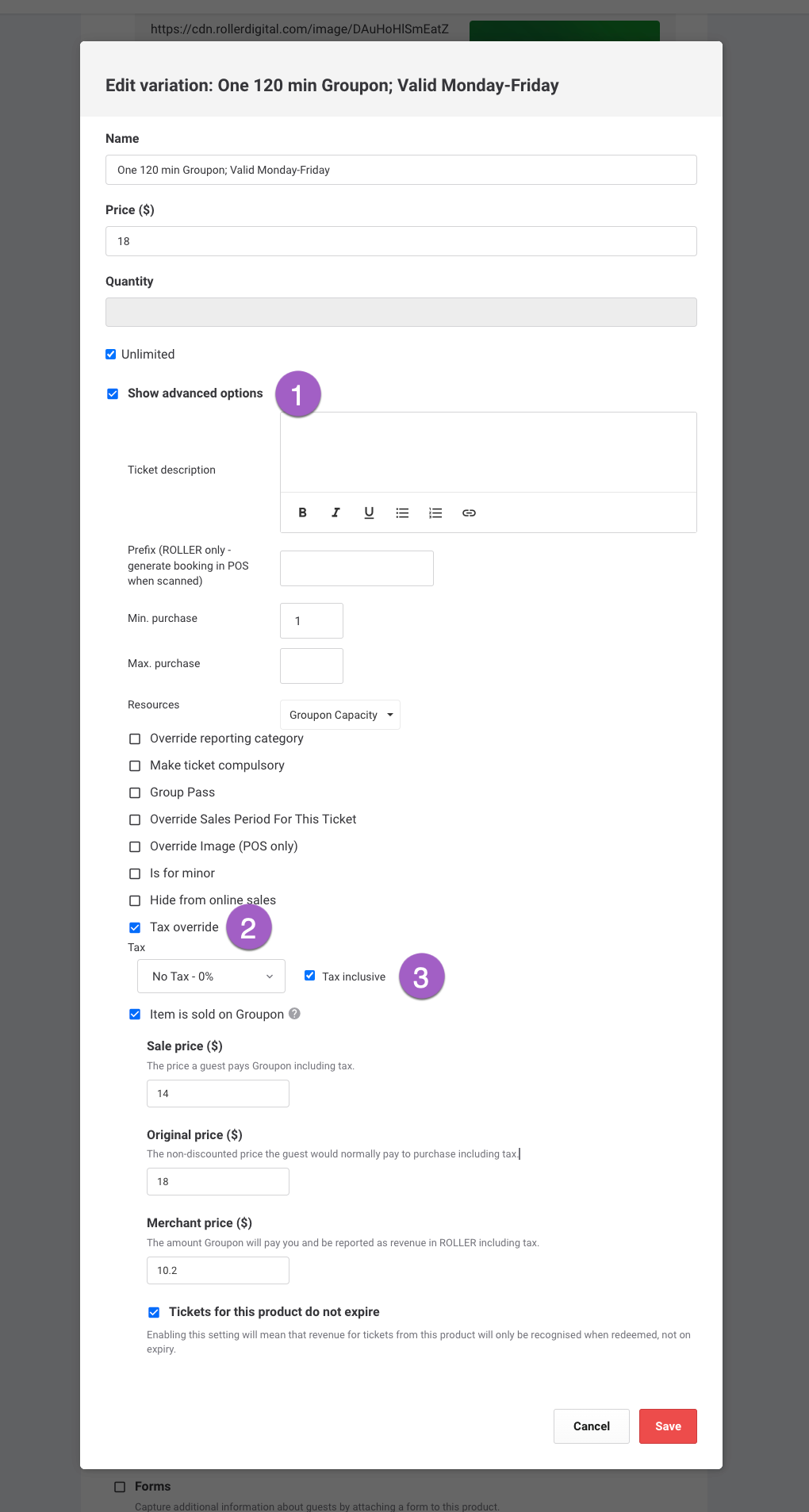Apply underline formatting icon
This screenshot has width=809, height=1512.
pos(369,512)
